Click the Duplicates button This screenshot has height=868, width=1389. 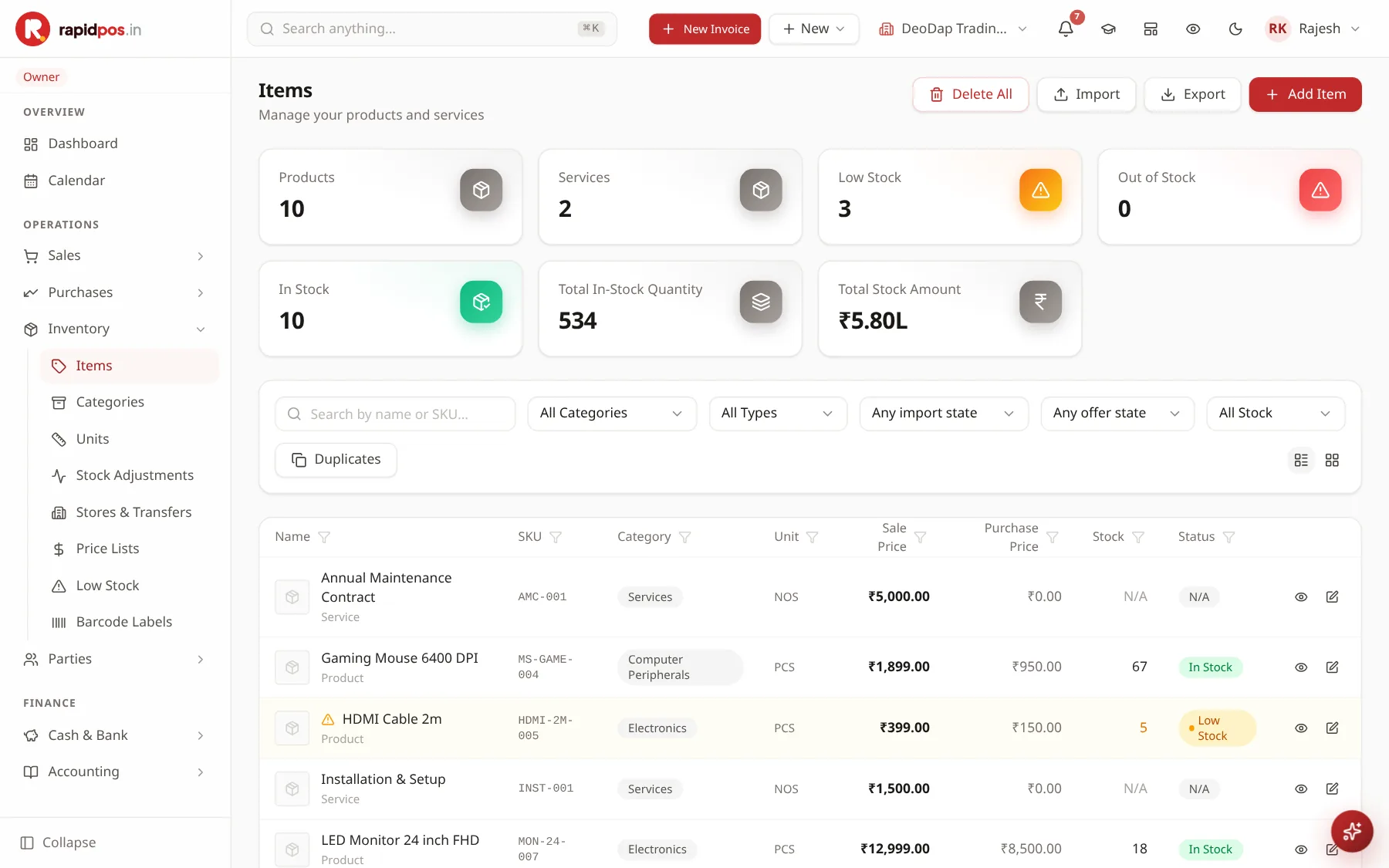point(336,460)
